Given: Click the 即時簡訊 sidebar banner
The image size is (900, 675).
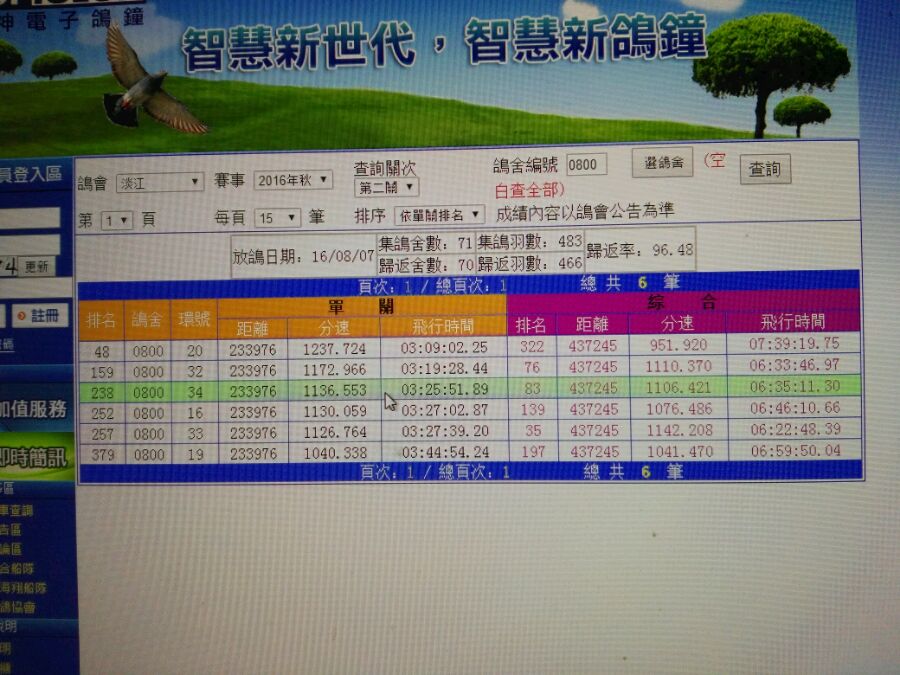Looking at the screenshot, I should (36, 457).
